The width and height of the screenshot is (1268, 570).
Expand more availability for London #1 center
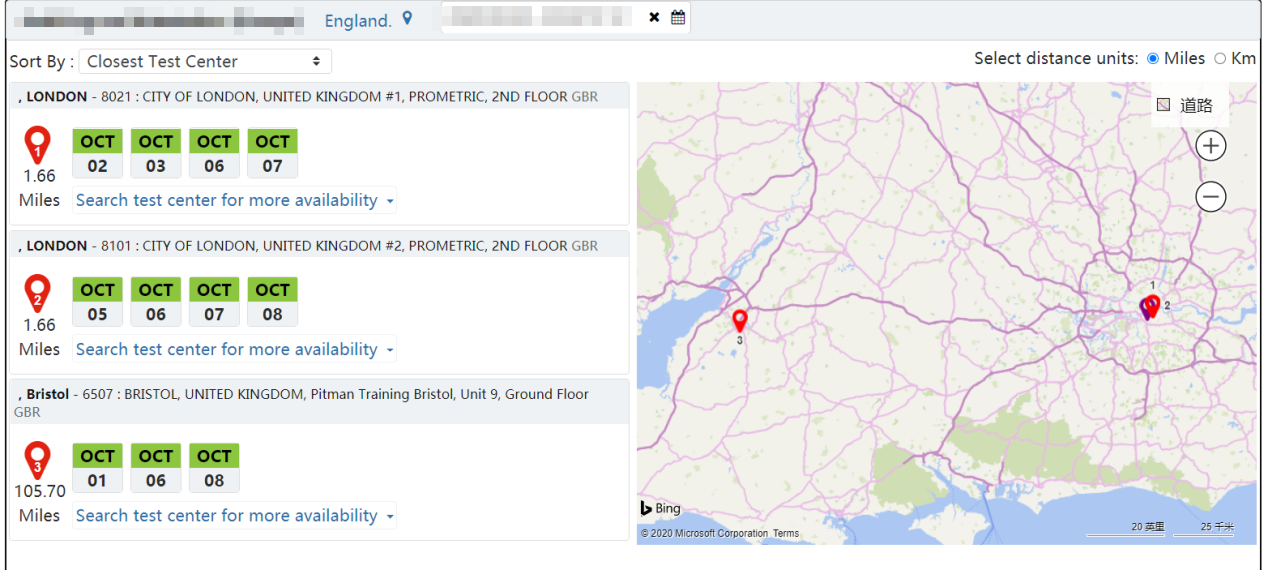point(235,200)
